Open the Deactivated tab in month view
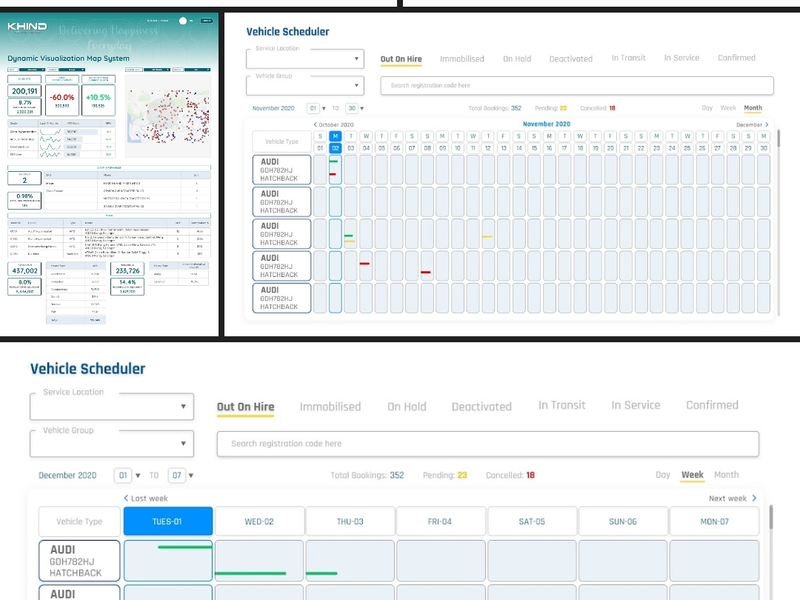 (571, 59)
